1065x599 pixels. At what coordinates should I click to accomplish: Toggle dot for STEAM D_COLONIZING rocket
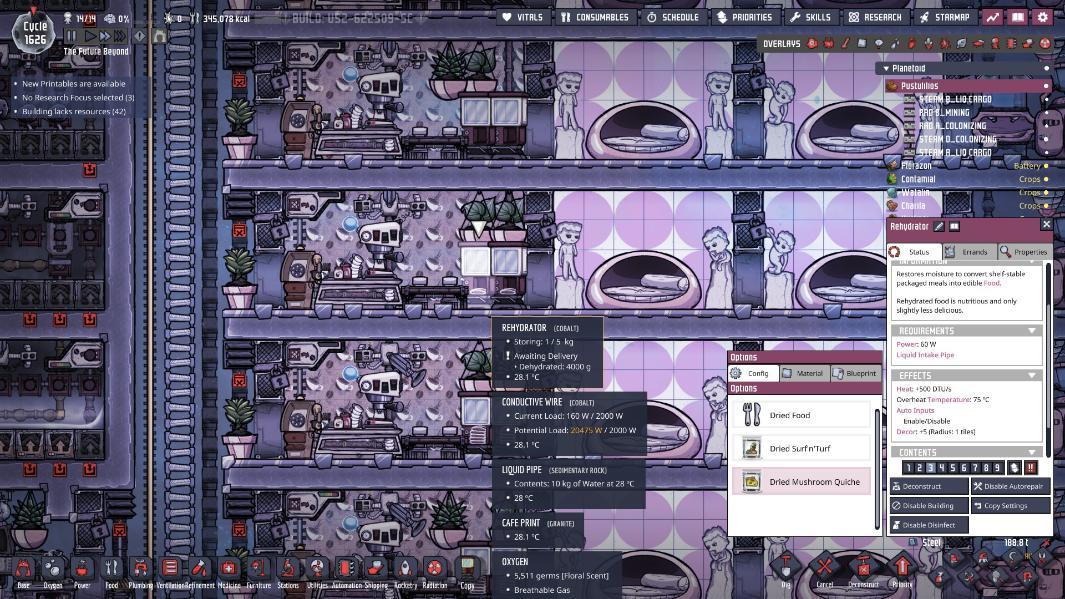[1046, 139]
